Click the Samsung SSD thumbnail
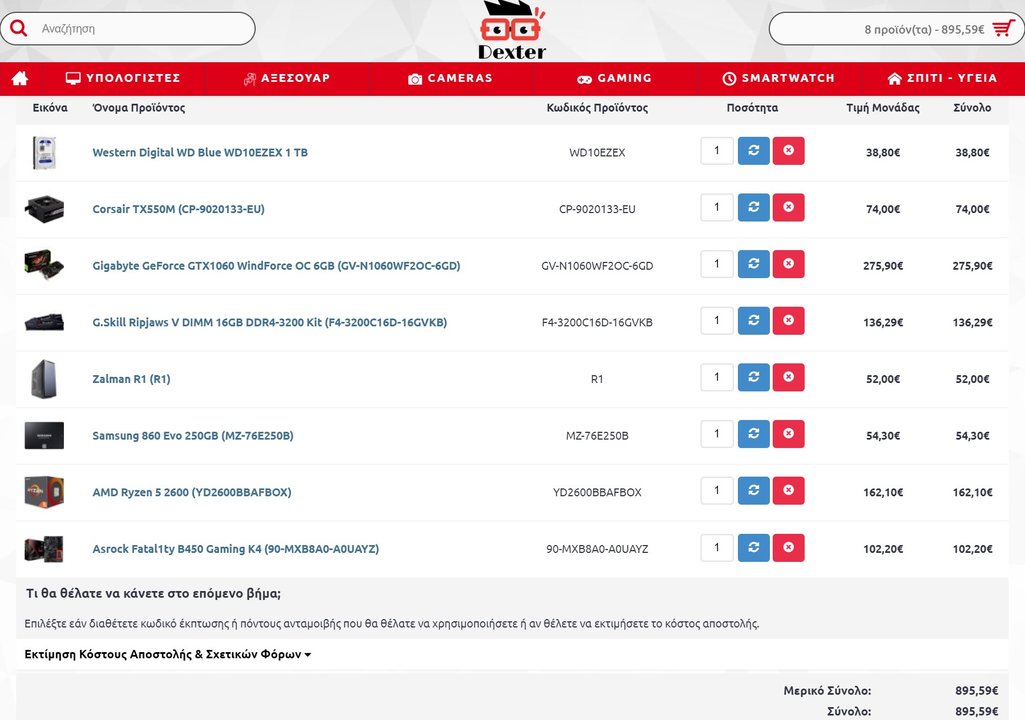Image resolution: width=1025 pixels, height=720 pixels. click(44, 436)
